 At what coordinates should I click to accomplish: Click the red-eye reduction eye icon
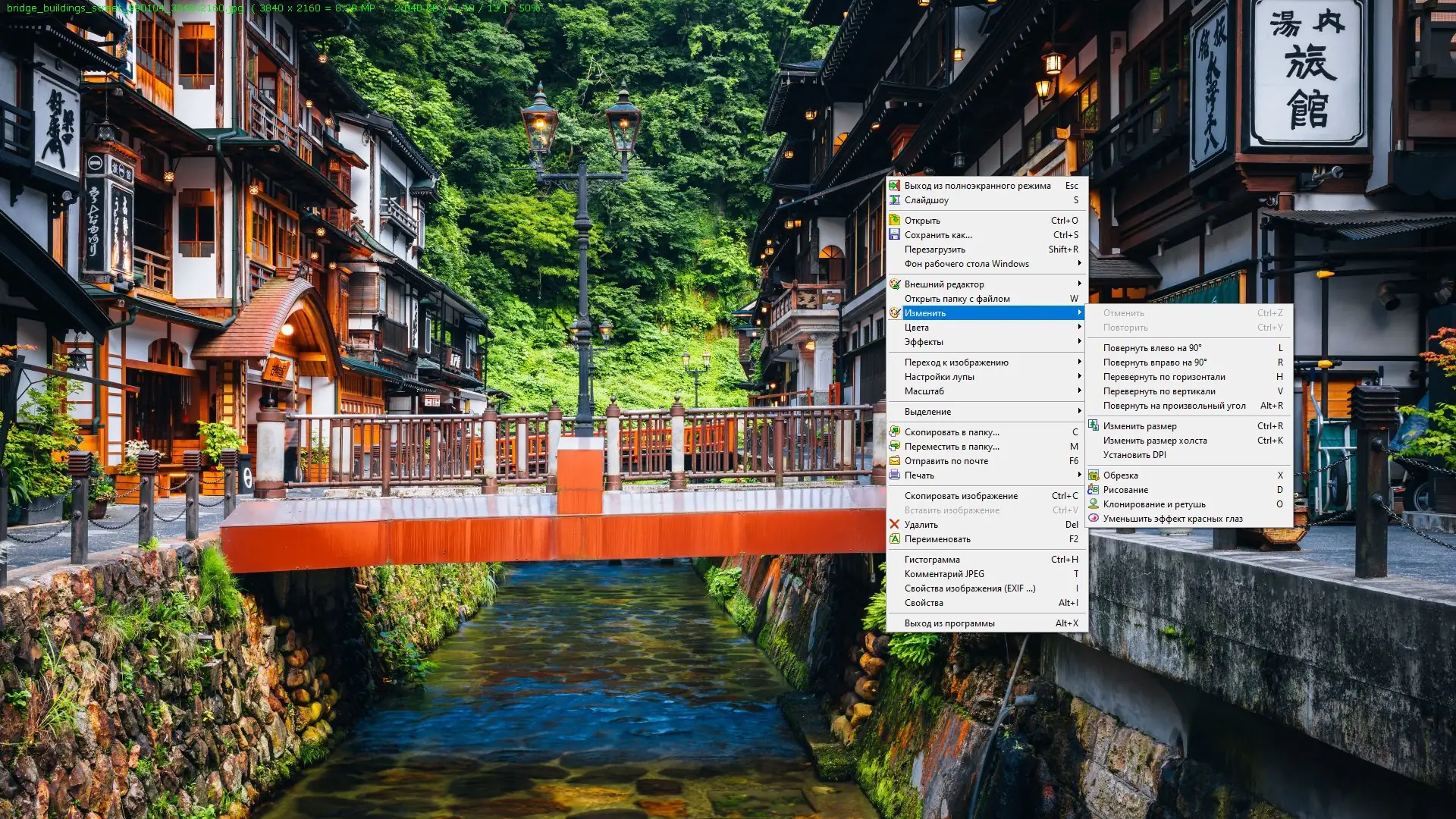point(1094,519)
